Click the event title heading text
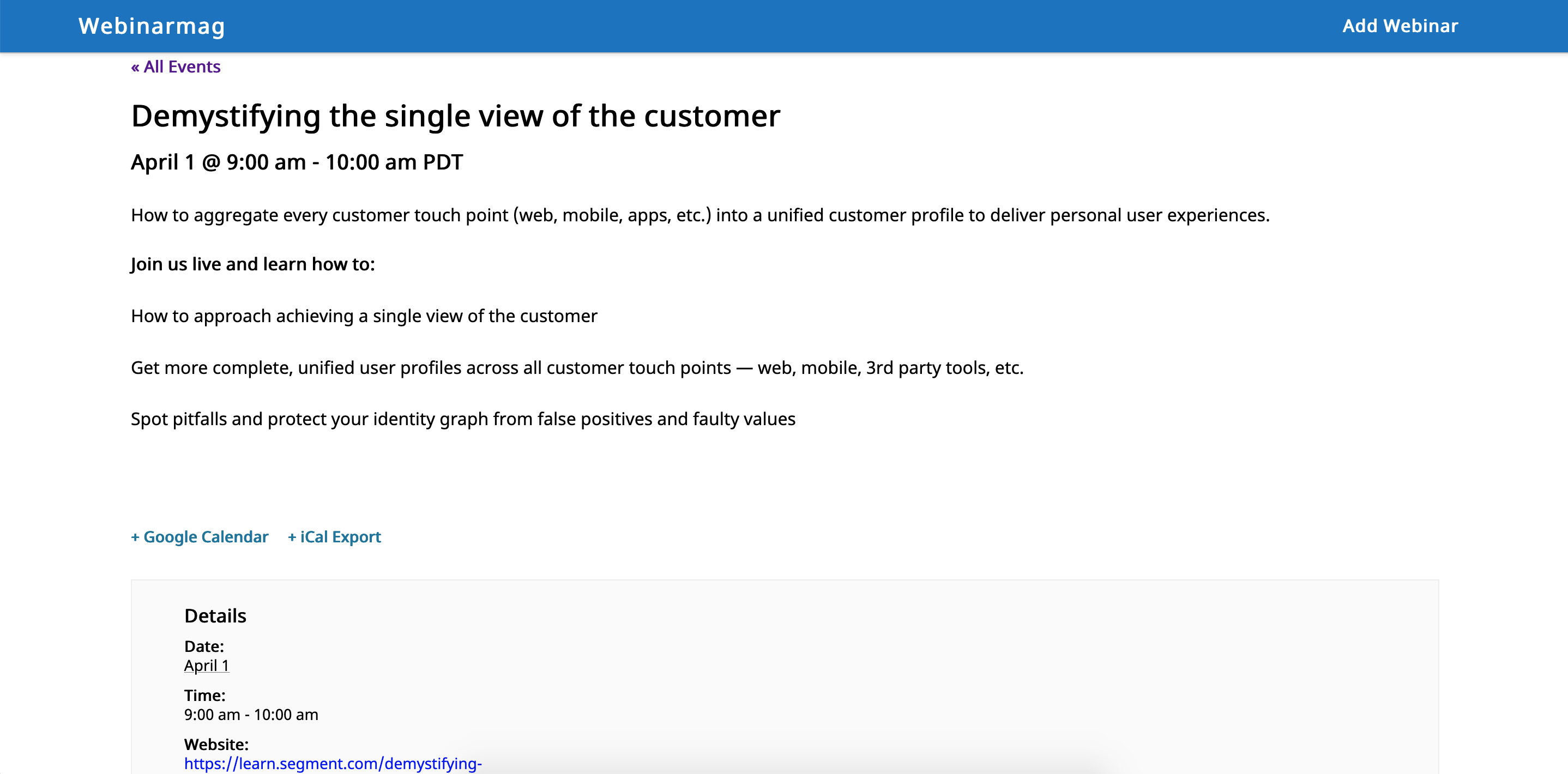This screenshot has height=774, width=1568. (455, 116)
